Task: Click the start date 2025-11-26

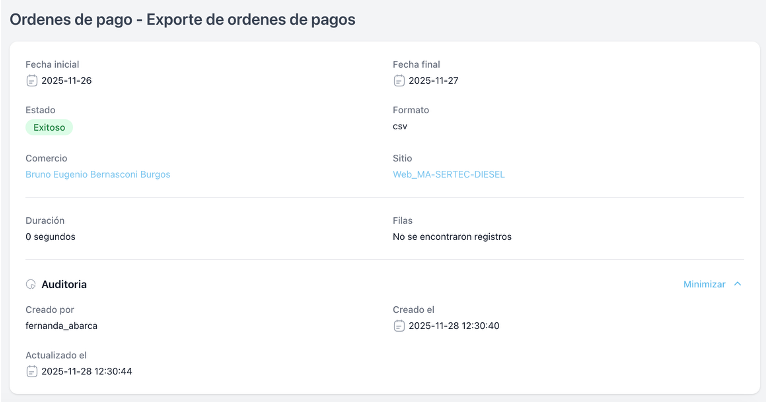Action: click(x=66, y=81)
